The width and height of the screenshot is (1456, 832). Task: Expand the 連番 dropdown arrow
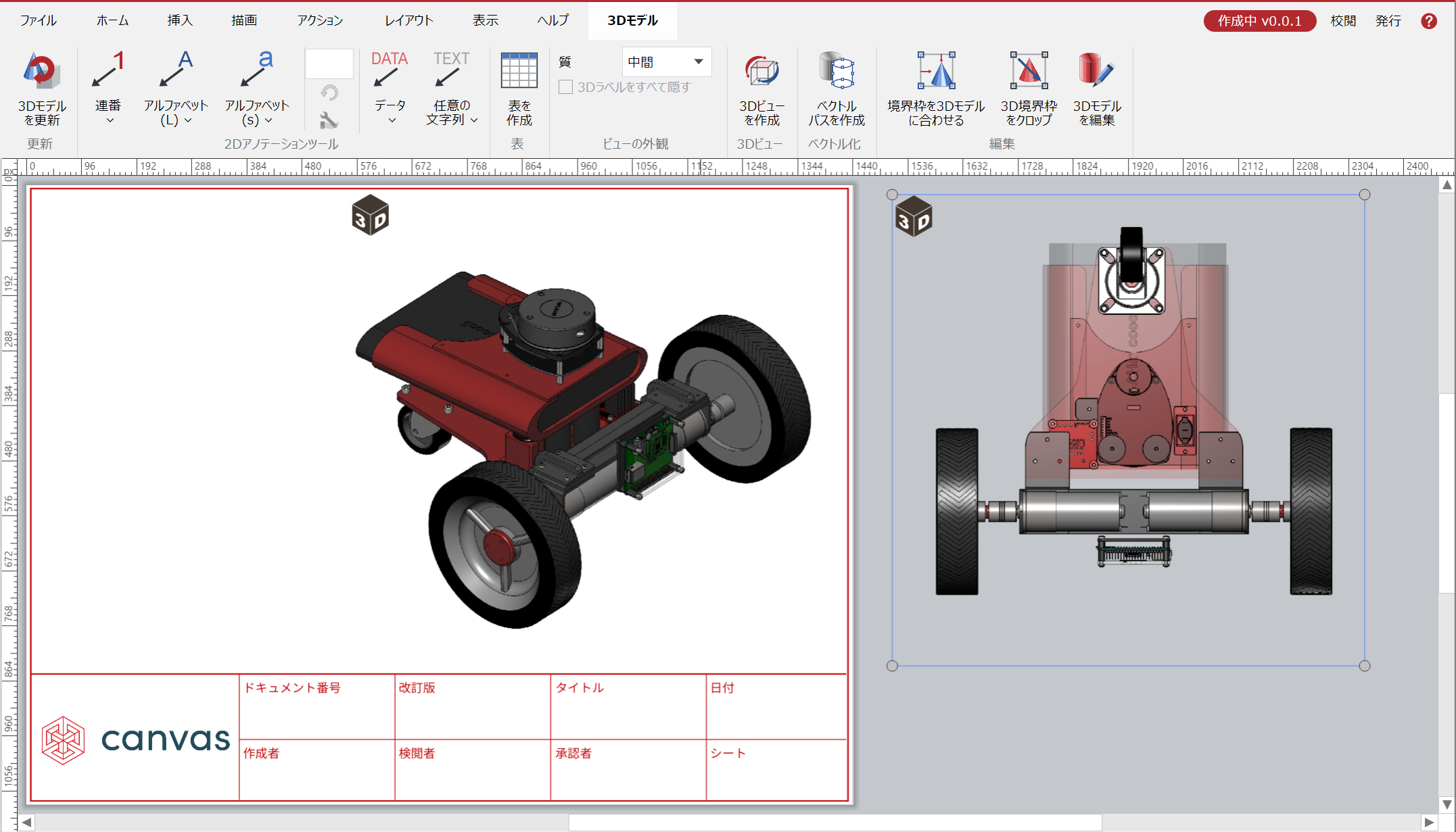tap(110, 120)
